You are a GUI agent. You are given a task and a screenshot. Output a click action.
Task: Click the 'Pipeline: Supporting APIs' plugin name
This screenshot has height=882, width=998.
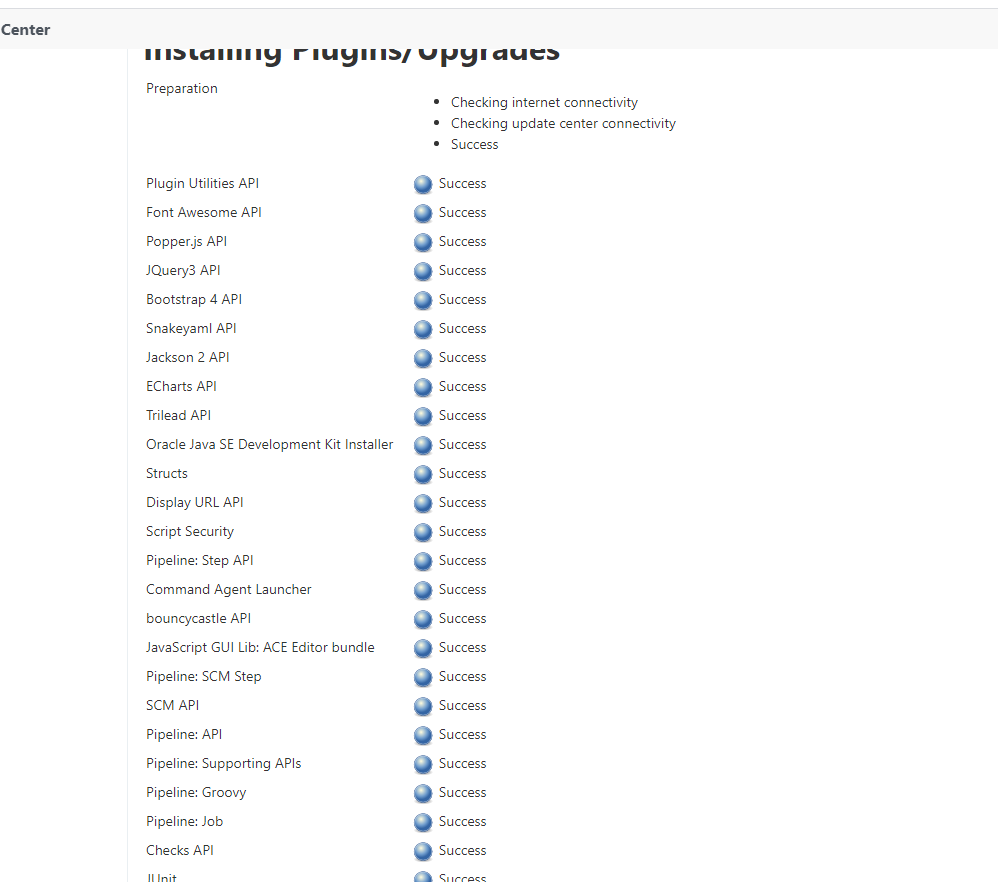point(223,763)
